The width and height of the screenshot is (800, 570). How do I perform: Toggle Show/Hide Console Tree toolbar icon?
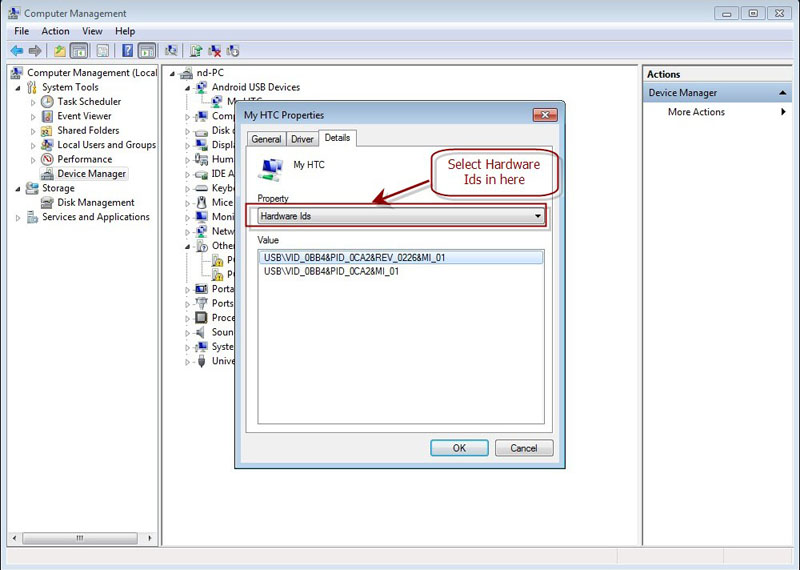(79, 51)
